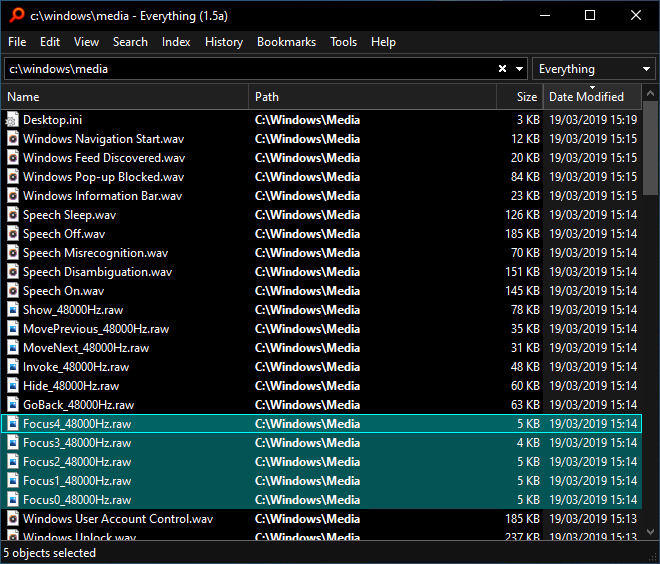Clear the search box with X
This screenshot has height=564, width=660.
coord(503,69)
